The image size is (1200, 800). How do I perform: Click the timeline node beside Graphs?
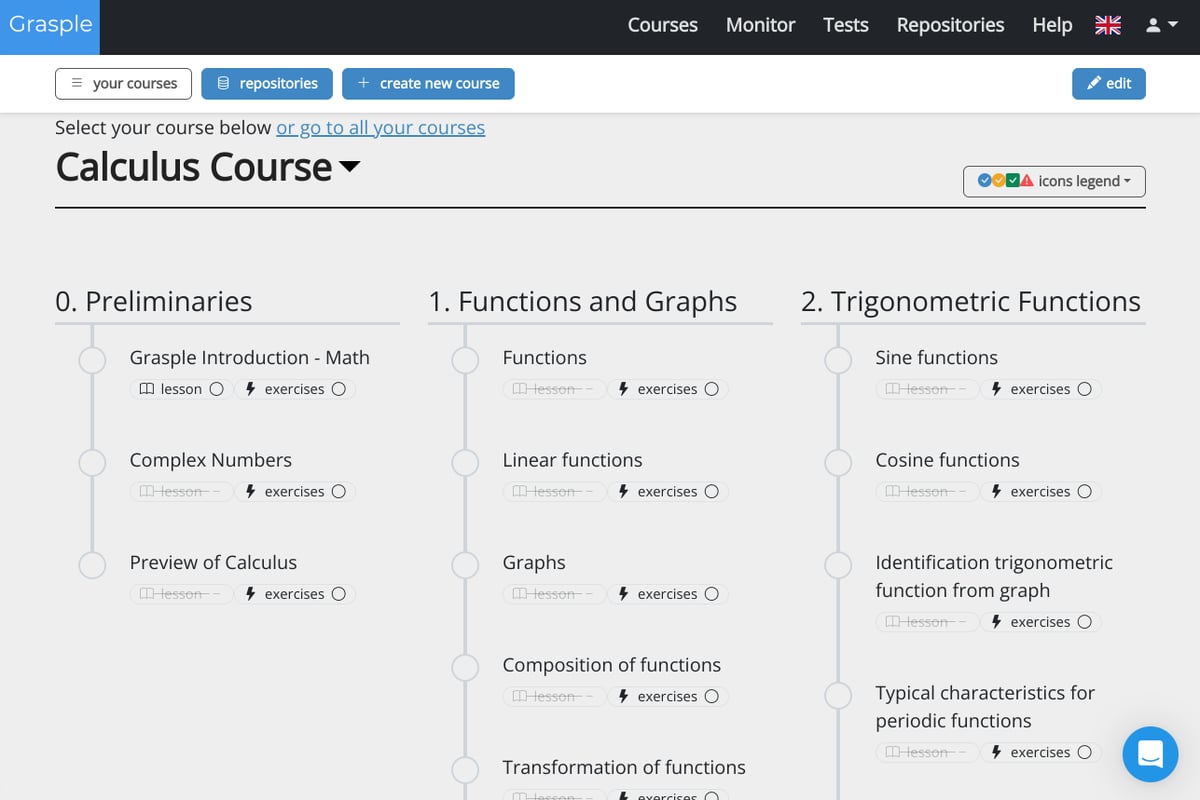465,565
